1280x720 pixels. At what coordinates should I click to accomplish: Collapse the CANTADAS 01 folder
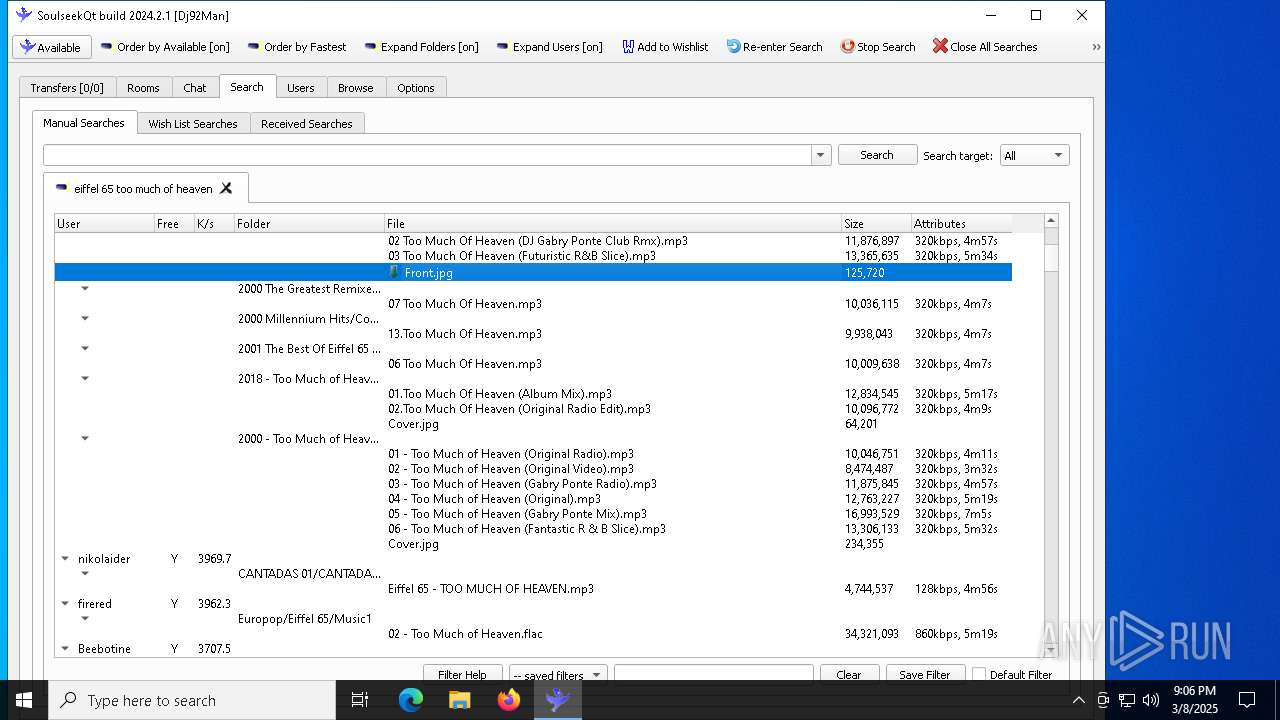coord(85,574)
